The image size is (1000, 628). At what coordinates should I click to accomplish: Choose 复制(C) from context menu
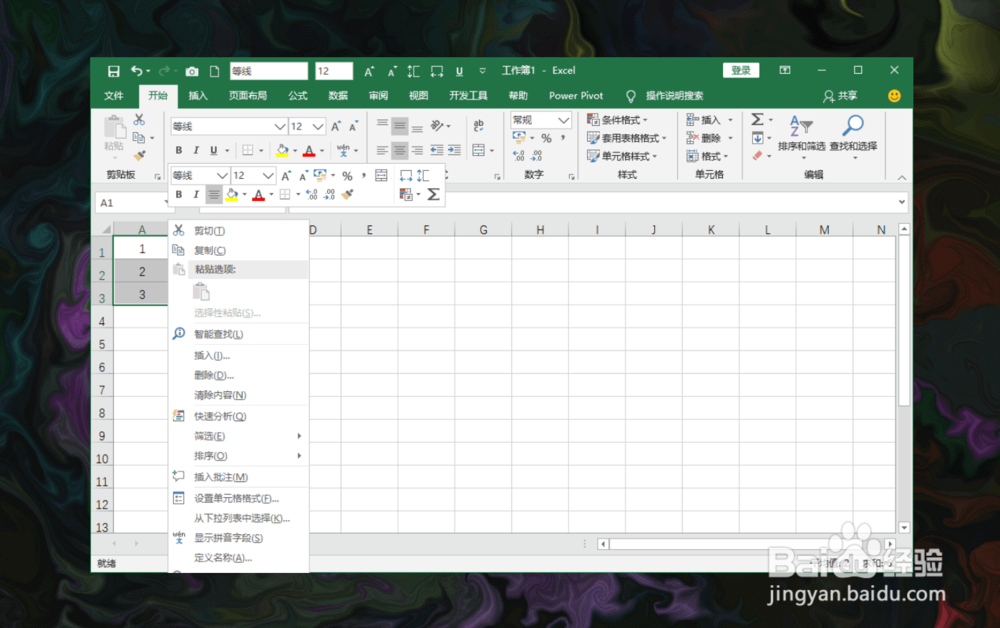point(239,251)
